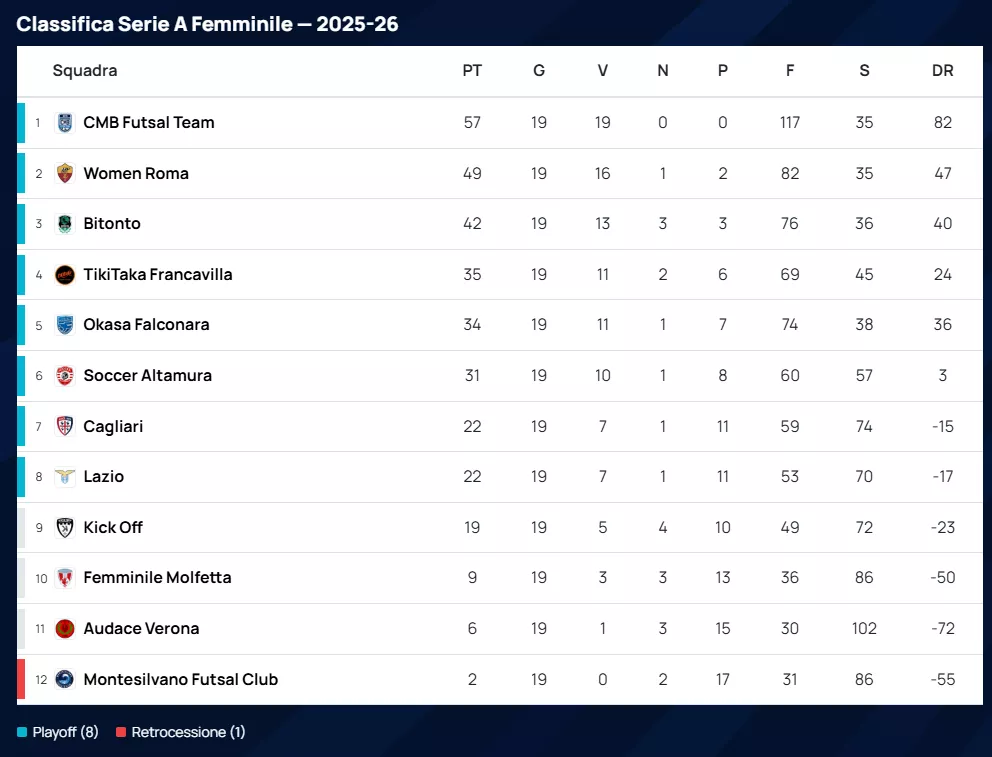The width and height of the screenshot is (992, 757).
Task: Click the Kick Off team badge
Action: 65,528
